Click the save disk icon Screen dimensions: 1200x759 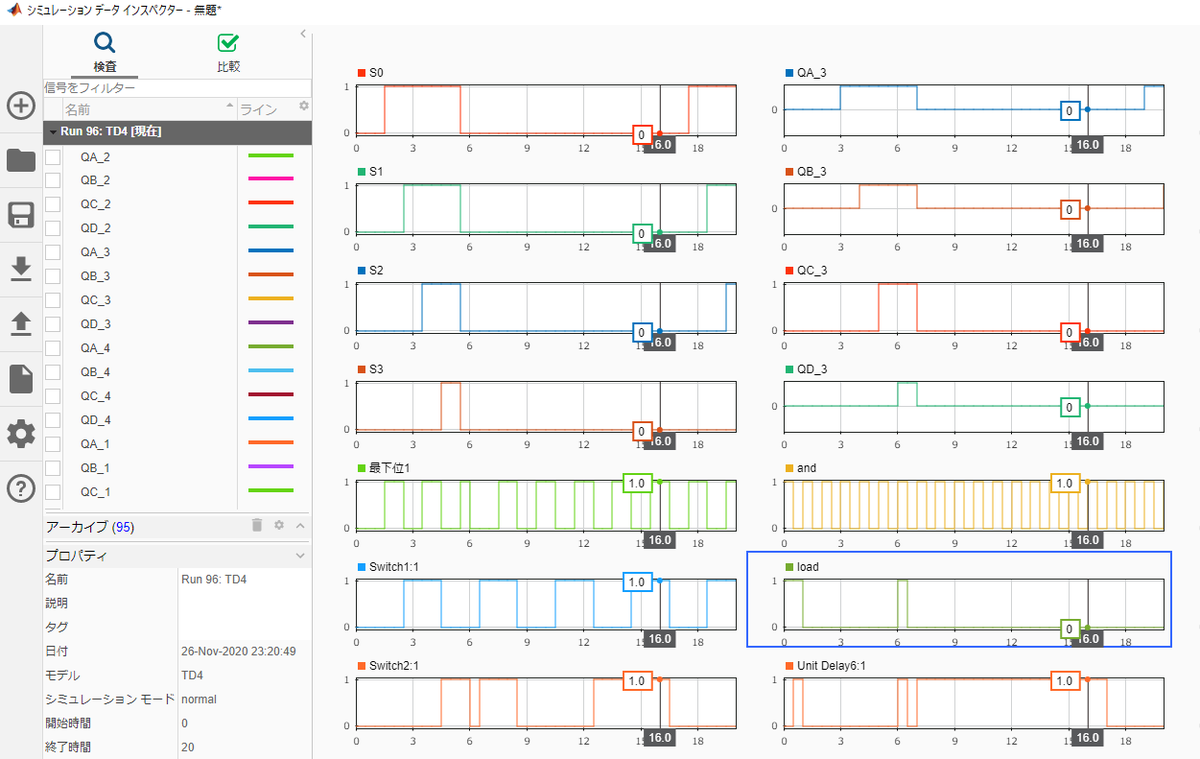point(21,215)
